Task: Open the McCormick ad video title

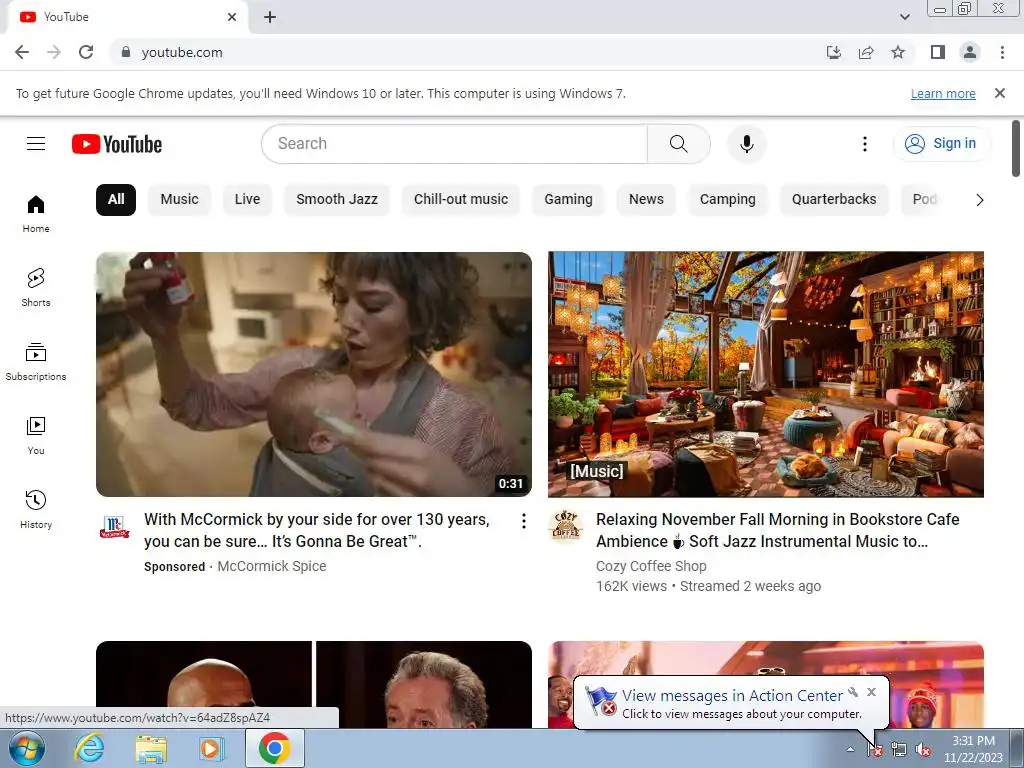Action: (317, 530)
